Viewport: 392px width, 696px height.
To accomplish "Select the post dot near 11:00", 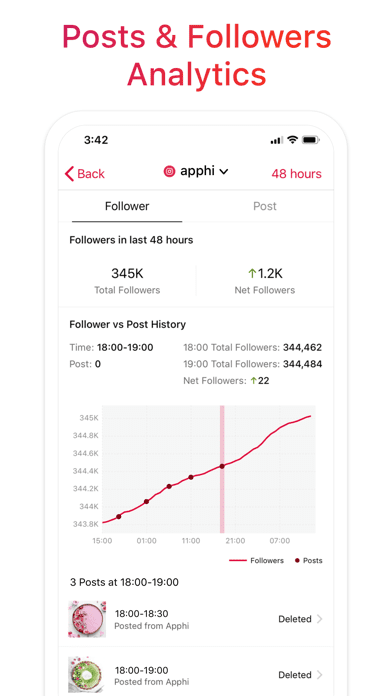I will [191, 477].
